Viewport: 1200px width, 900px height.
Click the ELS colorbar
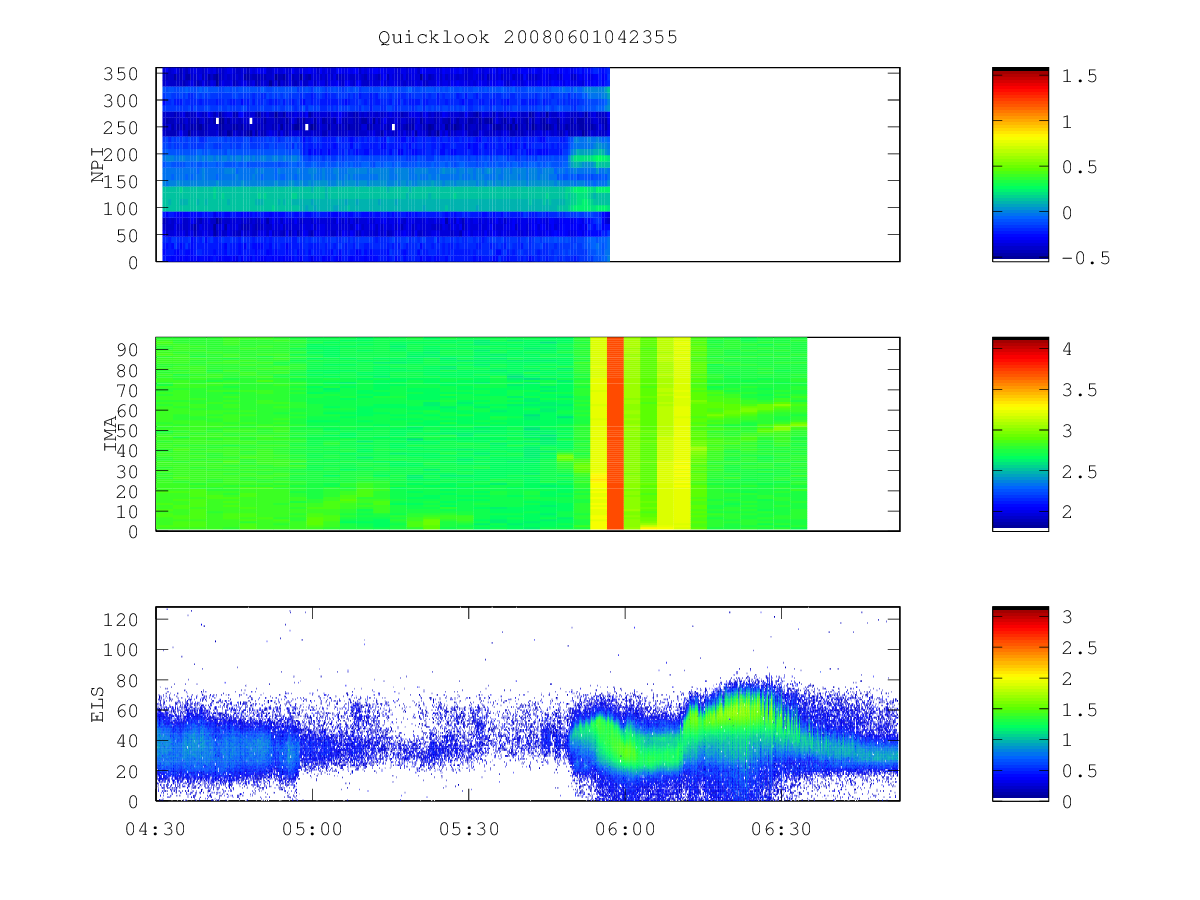coord(1020,704)
